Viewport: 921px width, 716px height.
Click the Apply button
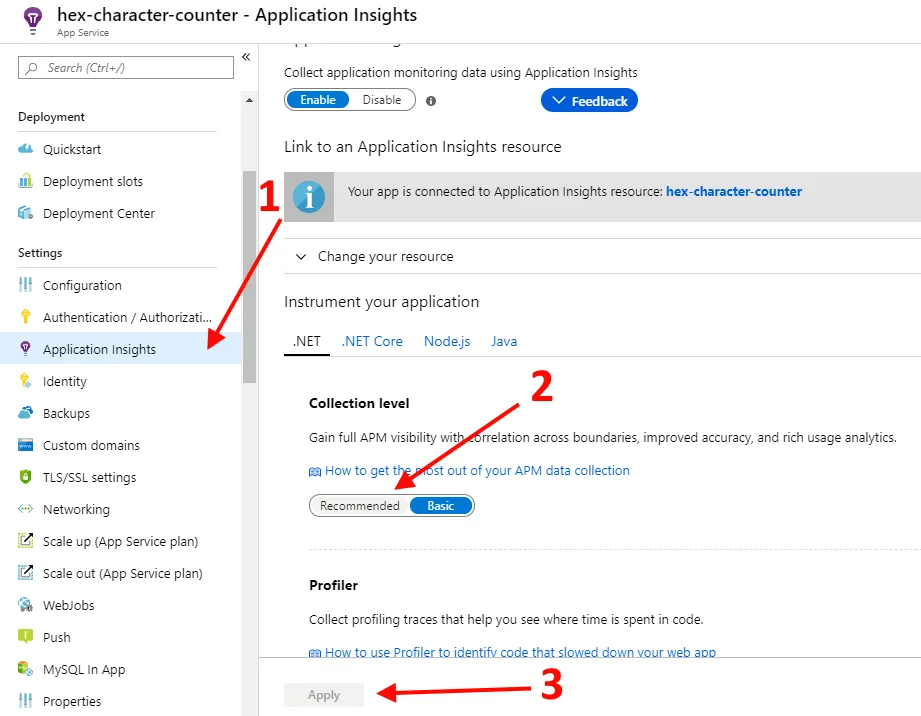click(x=324, y=695)
